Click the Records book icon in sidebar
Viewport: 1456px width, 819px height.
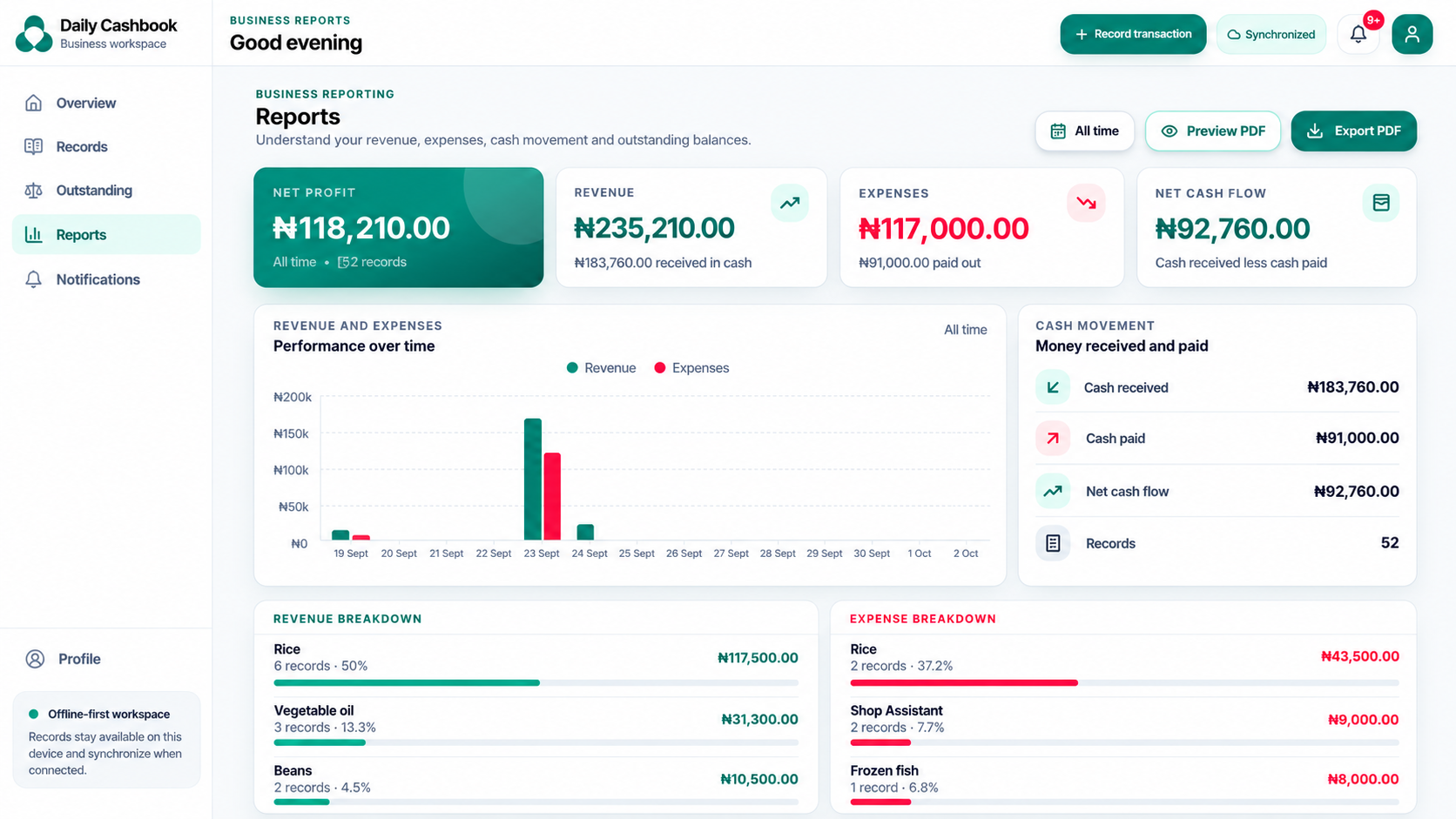pos(34,146)
